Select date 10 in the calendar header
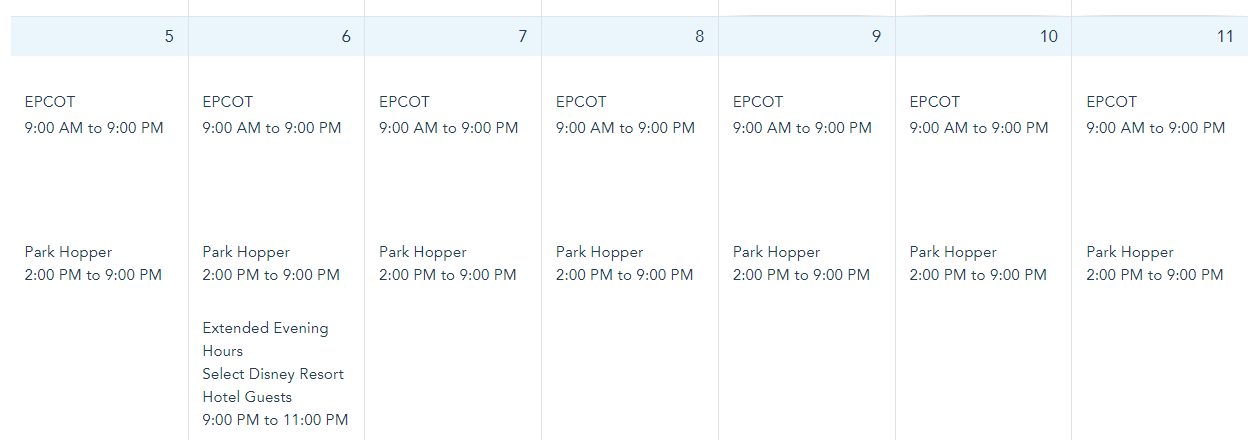Image resolution: width=1257 pixels, height=440 pixels. (1049, 37)
